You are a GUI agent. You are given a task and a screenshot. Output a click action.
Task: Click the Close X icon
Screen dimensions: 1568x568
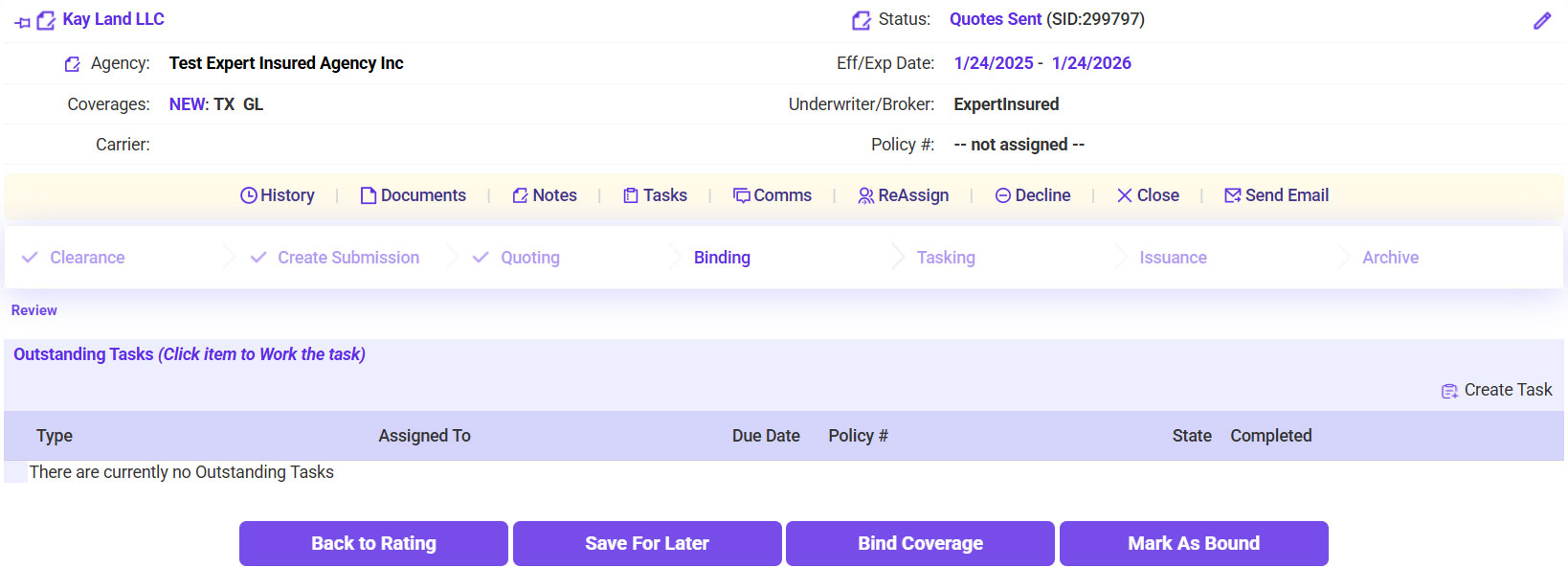click(x=1125, y=195)
